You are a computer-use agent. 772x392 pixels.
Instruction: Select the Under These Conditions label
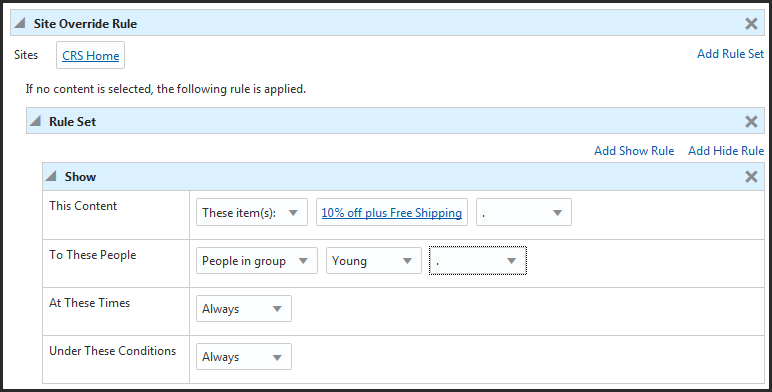pyautogui.click(x=113, y=351)
